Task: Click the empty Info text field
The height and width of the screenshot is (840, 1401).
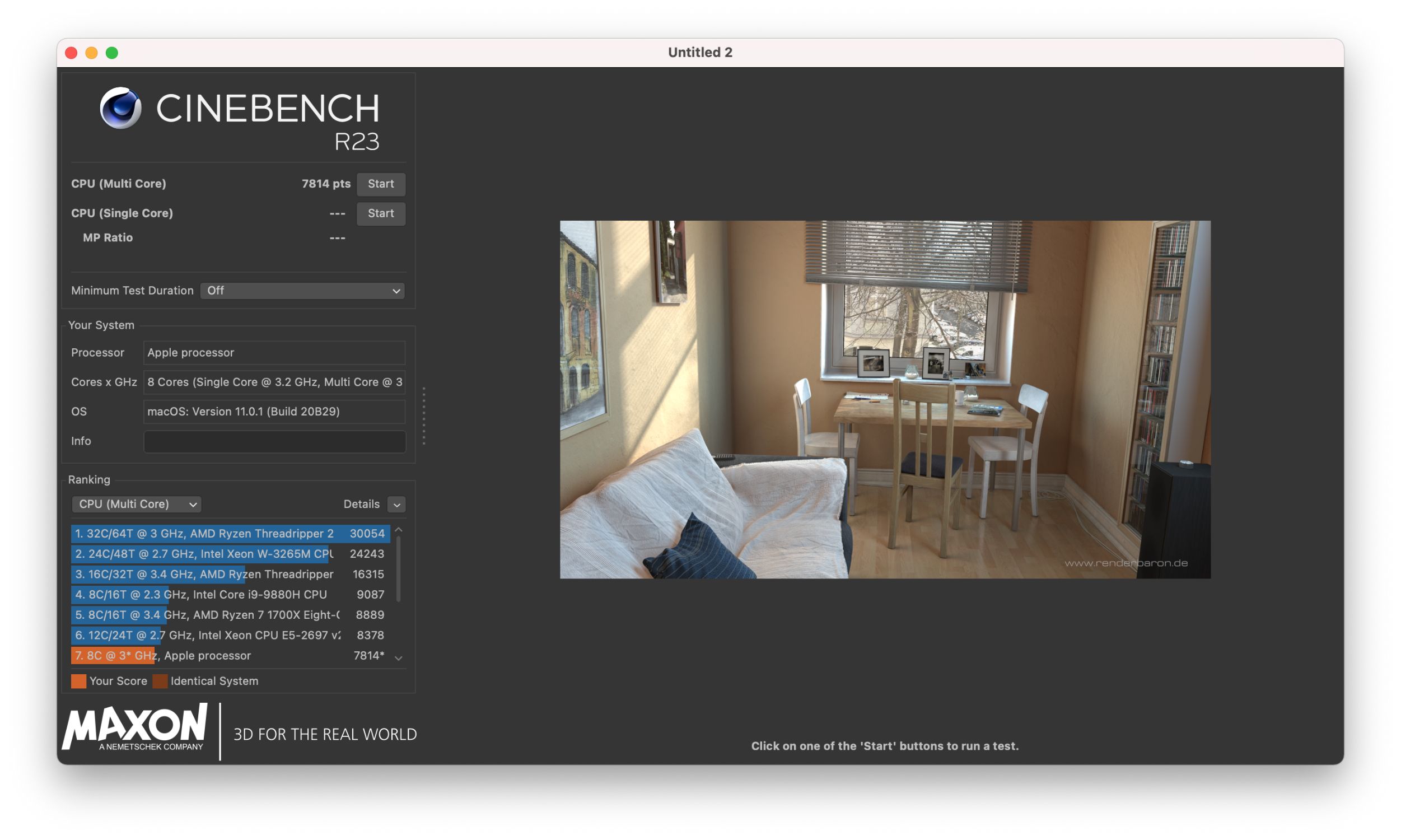Action: coord(274,441)
